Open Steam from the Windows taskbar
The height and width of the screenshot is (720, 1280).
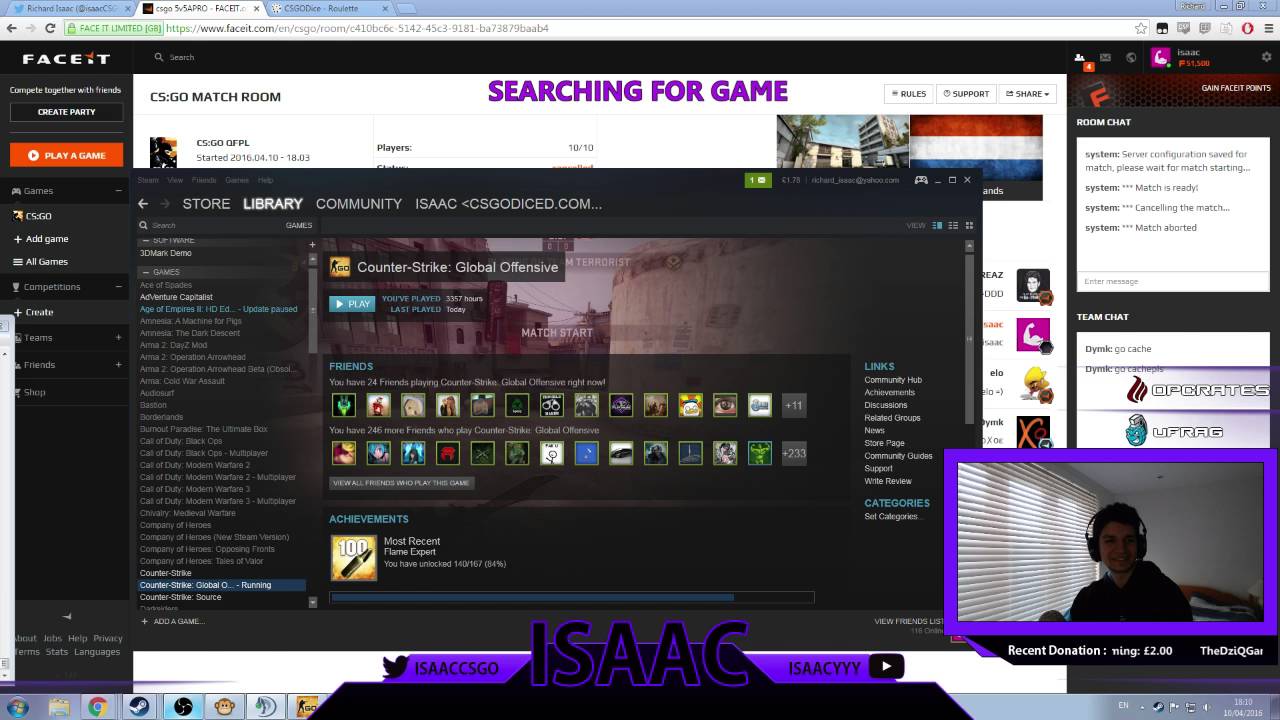140,707
